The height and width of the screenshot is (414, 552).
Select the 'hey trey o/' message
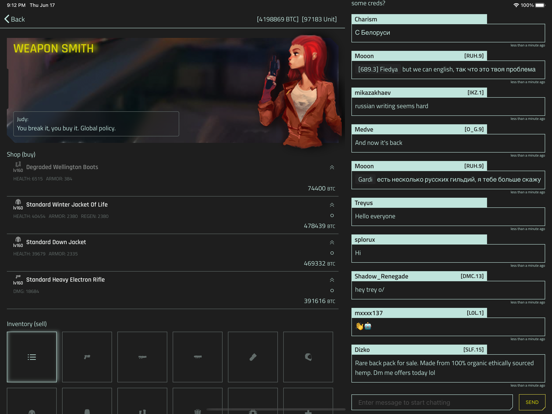click(448, 289)
